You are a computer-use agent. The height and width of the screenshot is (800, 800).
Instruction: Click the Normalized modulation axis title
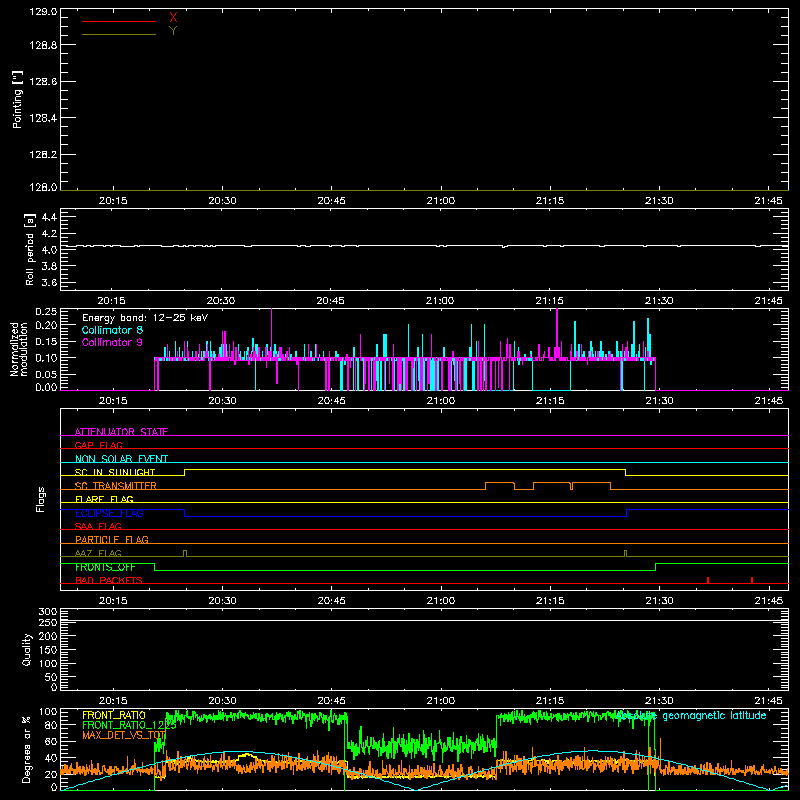point(19,349)
